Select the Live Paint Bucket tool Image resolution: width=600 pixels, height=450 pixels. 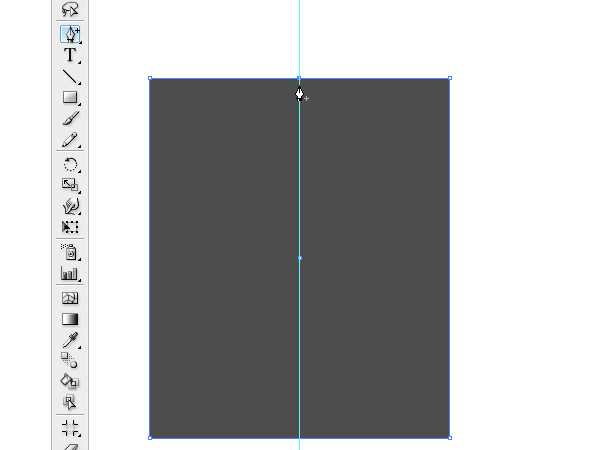70,381
